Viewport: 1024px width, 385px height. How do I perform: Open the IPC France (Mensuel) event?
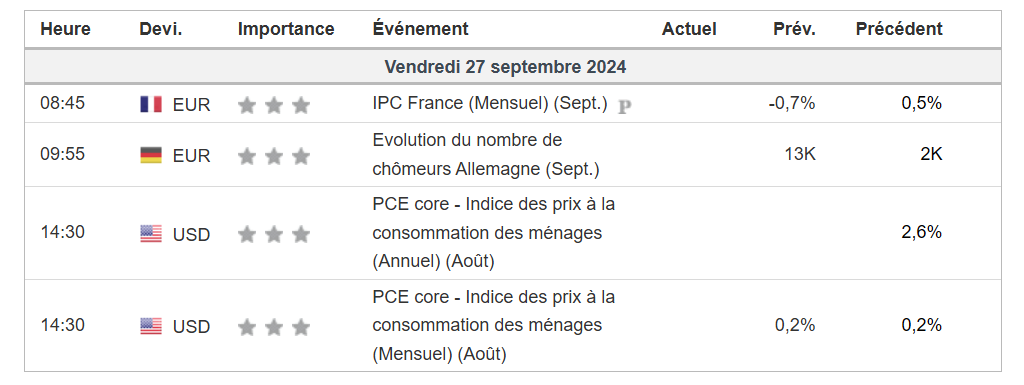point(490,104)
